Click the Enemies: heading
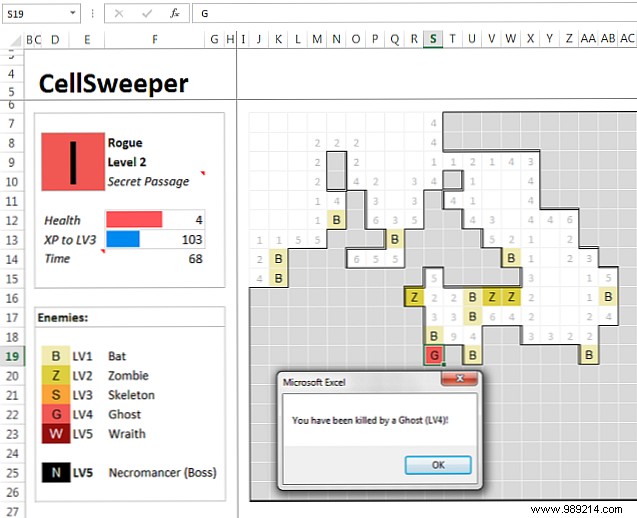The height and width of the screenshot is (518, 637). pyautogui.click(x=63, y=317)
